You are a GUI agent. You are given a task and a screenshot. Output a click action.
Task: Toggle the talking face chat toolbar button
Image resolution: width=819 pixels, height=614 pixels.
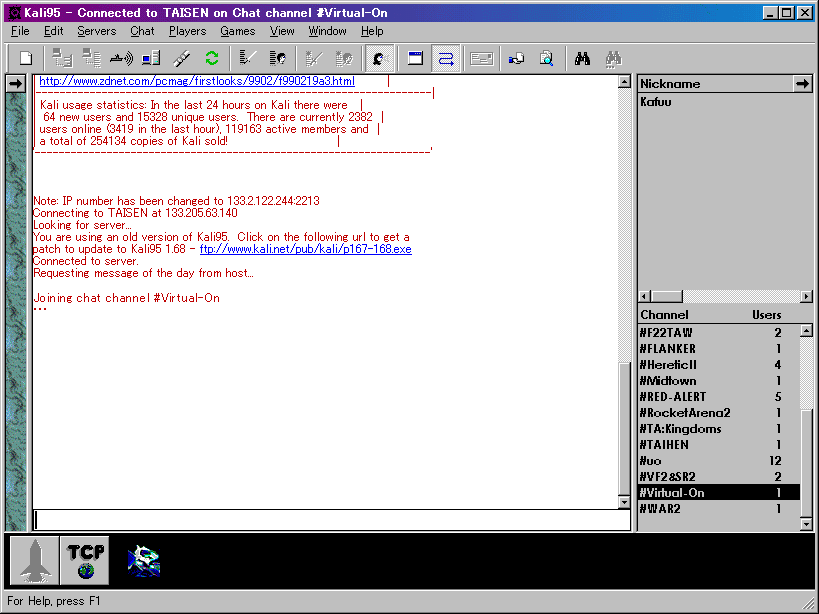(x=380, y=58)
